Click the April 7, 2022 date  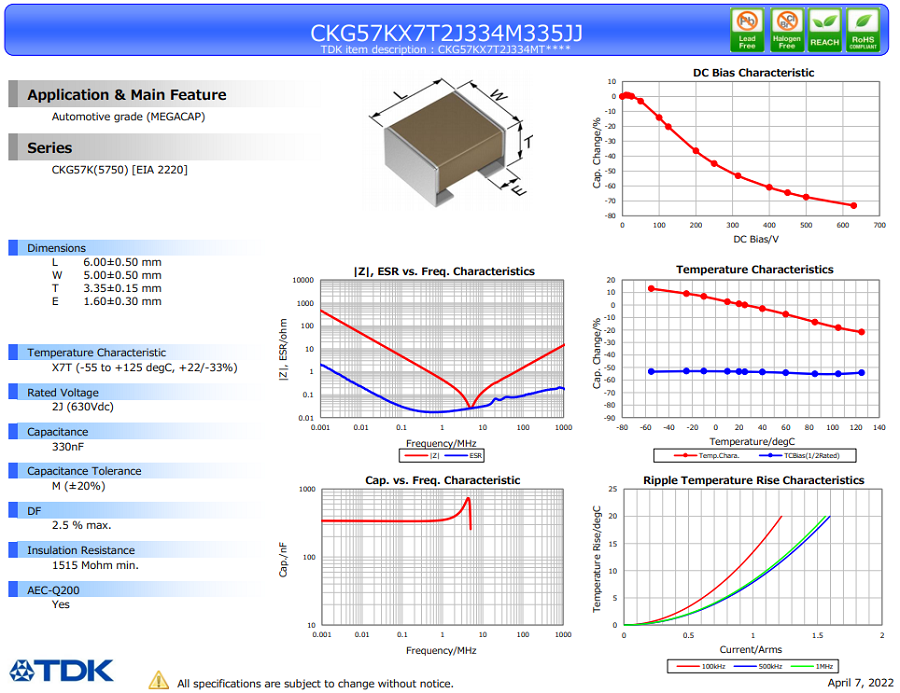pyautogui.click(x=860, y=683)
